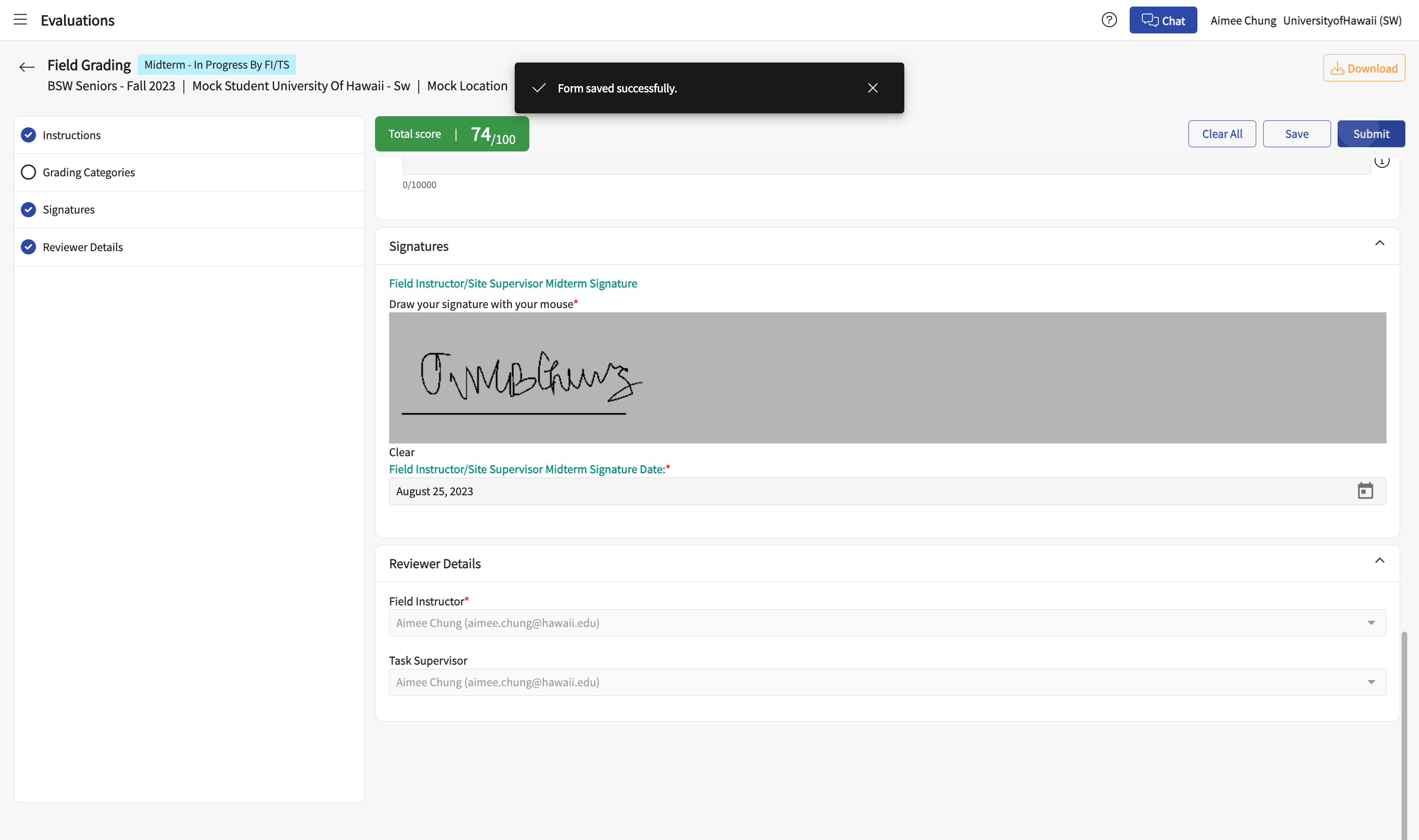This screenshot has height=840, width=1419.
Task: Jump to Signatures section in sidebar
Action: [x=189, y=210]
